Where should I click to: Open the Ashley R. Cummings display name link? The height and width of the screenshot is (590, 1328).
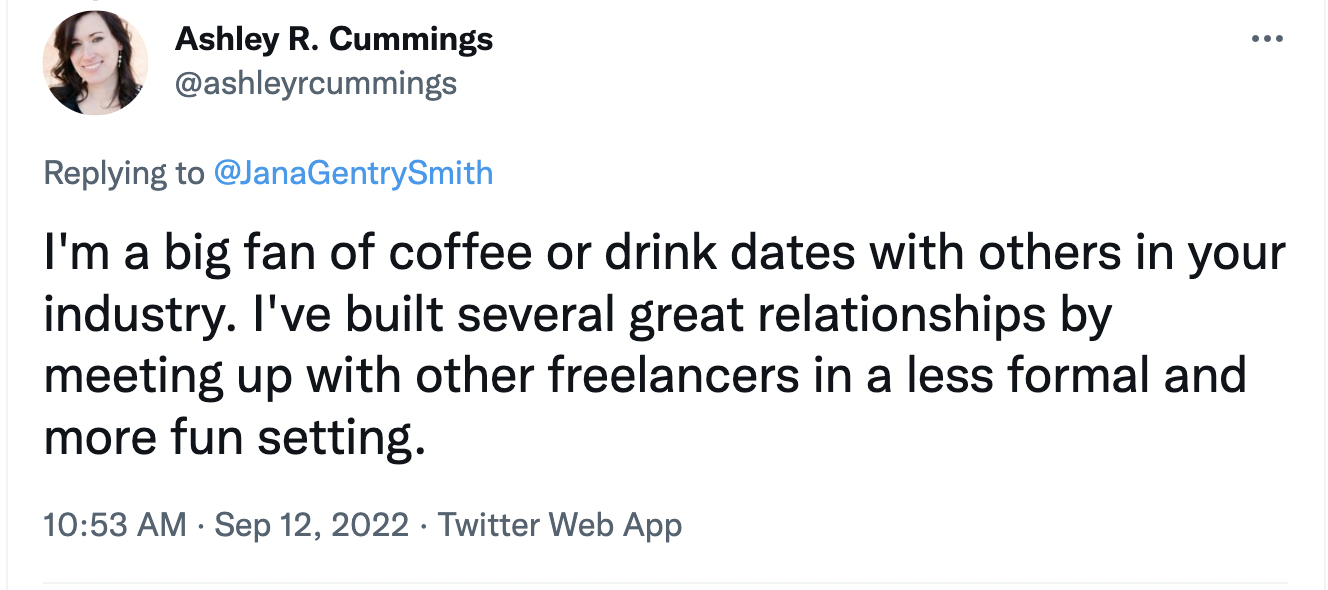(x=333, y=40)
